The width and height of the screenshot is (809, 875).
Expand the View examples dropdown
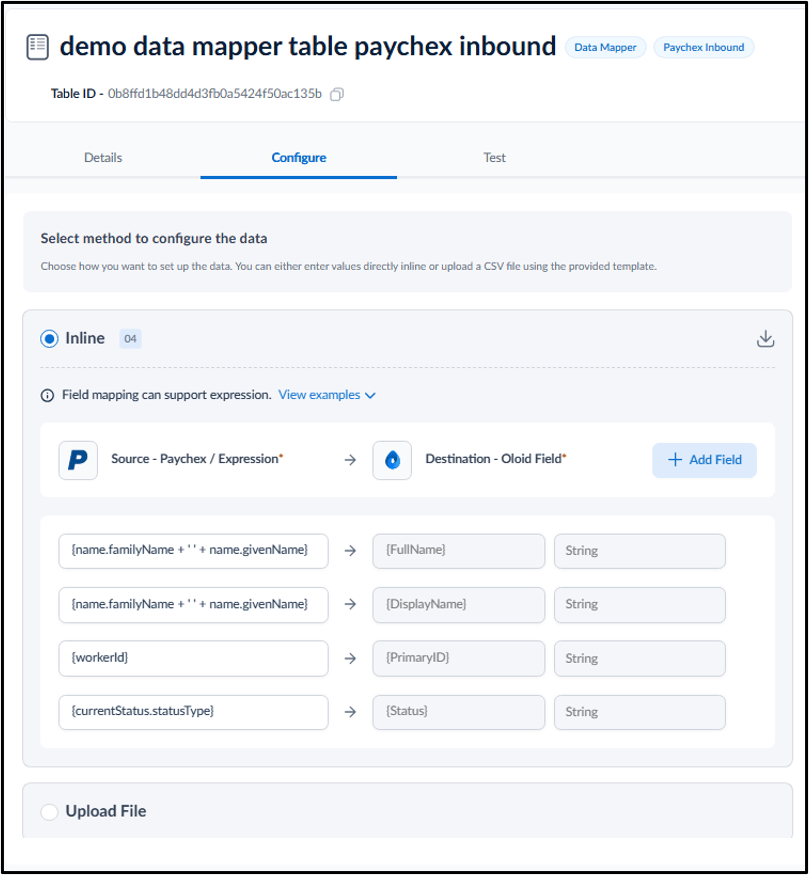(x=327, y=395)
